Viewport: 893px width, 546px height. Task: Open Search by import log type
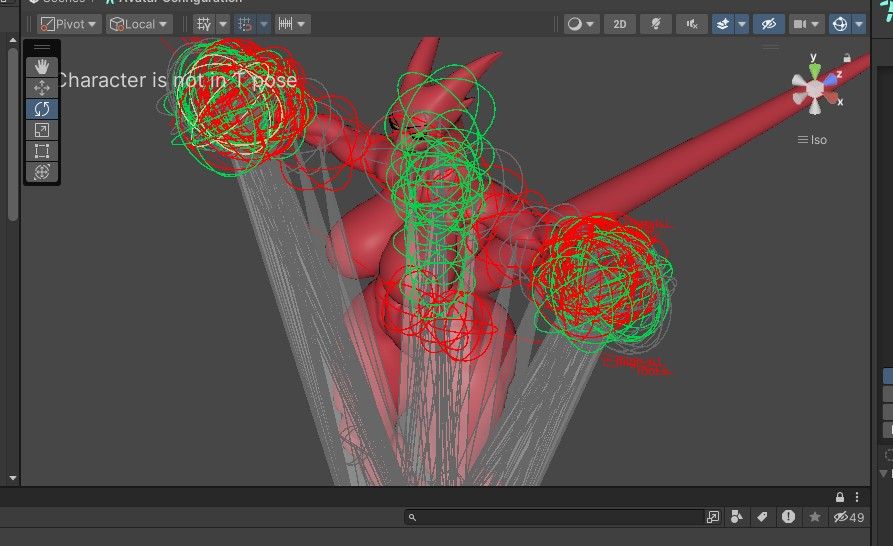click(x=788, y=517)
